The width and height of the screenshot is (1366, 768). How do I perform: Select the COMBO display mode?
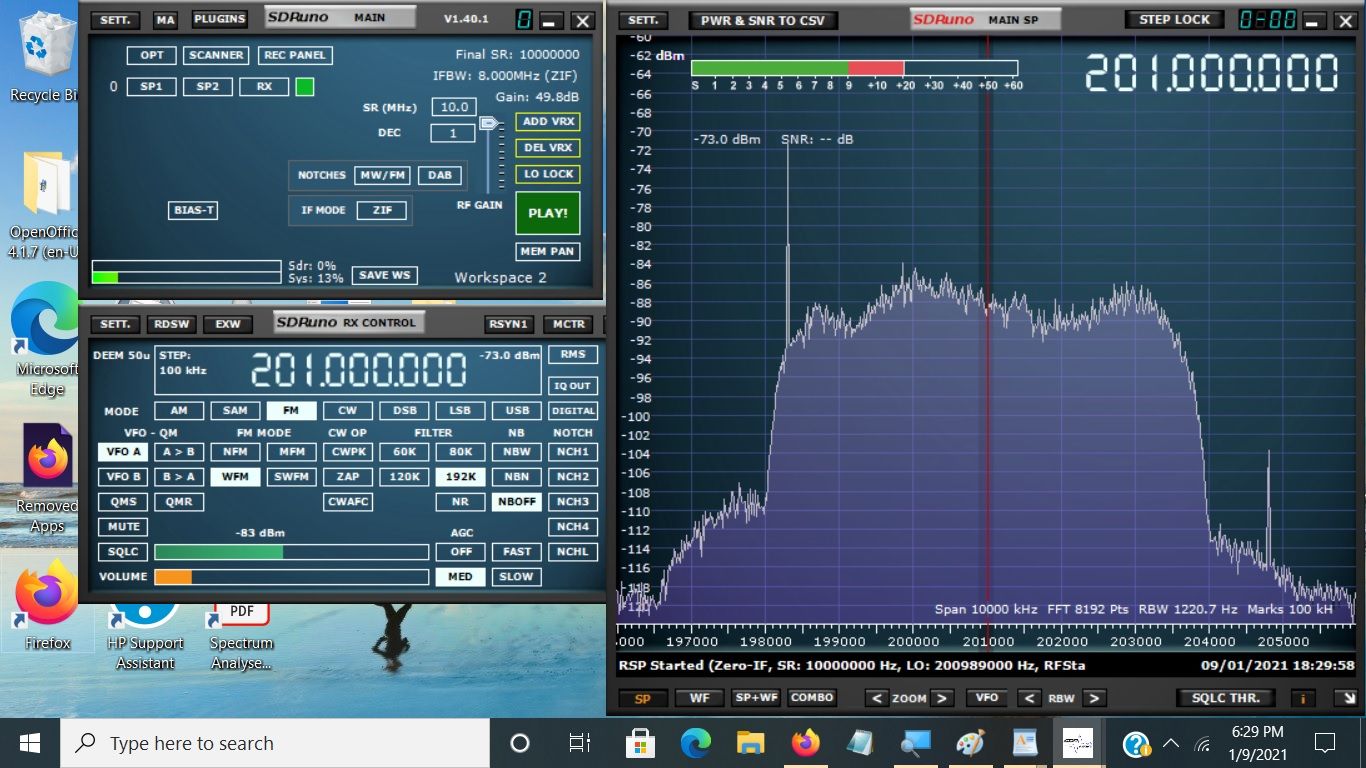[812, 698]
